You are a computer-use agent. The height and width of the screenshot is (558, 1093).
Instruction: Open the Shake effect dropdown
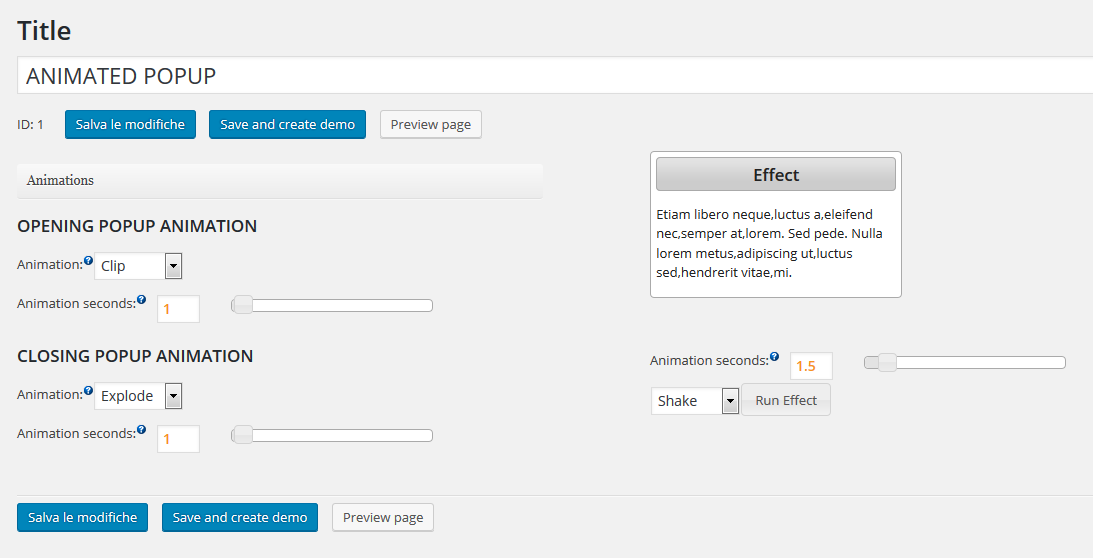[x=695, y=401]
